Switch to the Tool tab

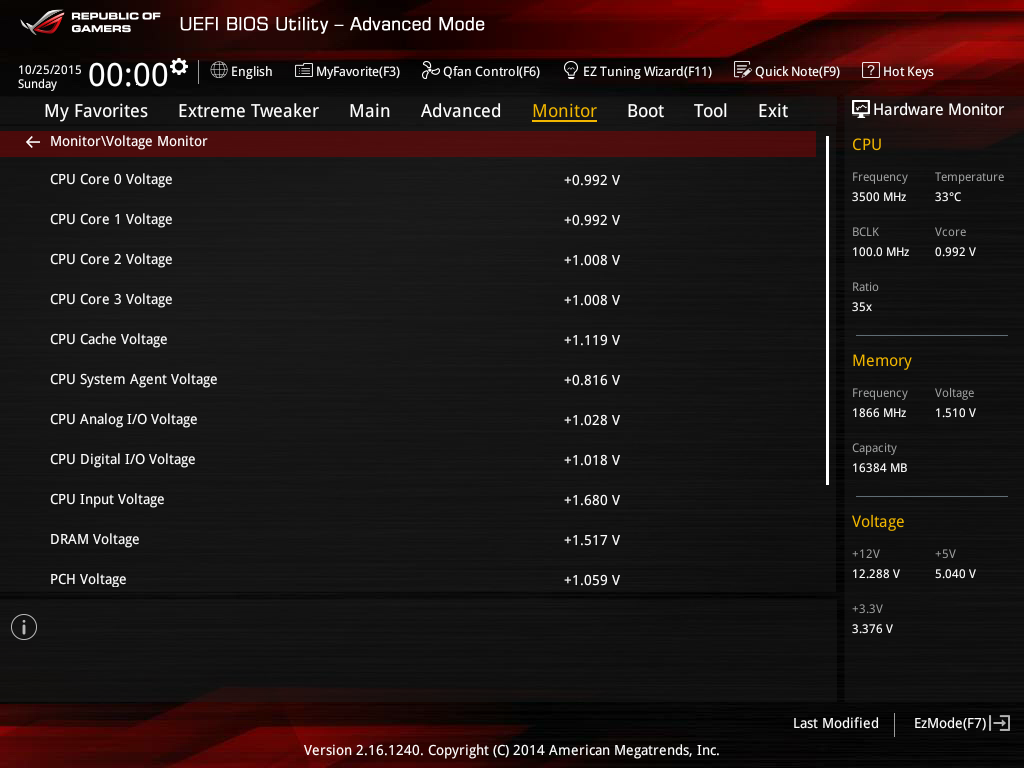[711, 110]
